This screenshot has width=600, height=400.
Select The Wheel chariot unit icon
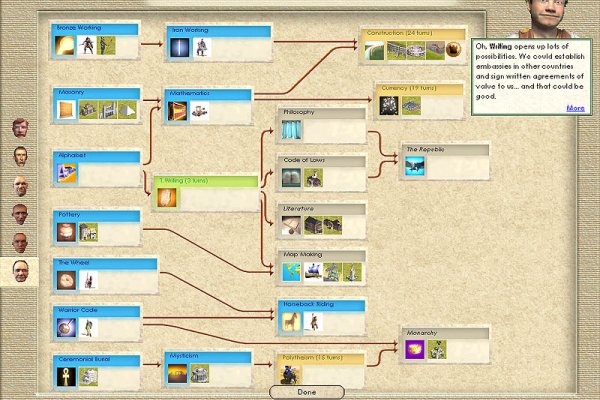tap(88, 280)
